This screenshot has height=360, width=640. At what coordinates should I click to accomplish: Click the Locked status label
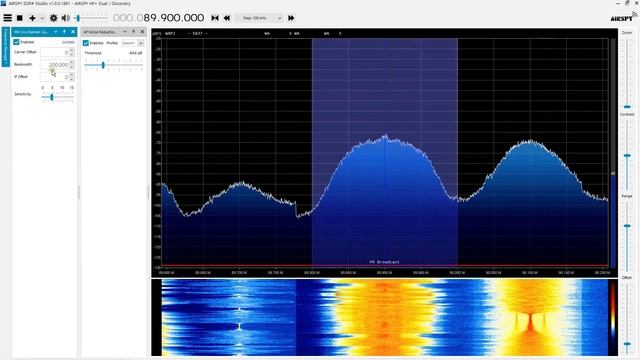coord(68,42)
